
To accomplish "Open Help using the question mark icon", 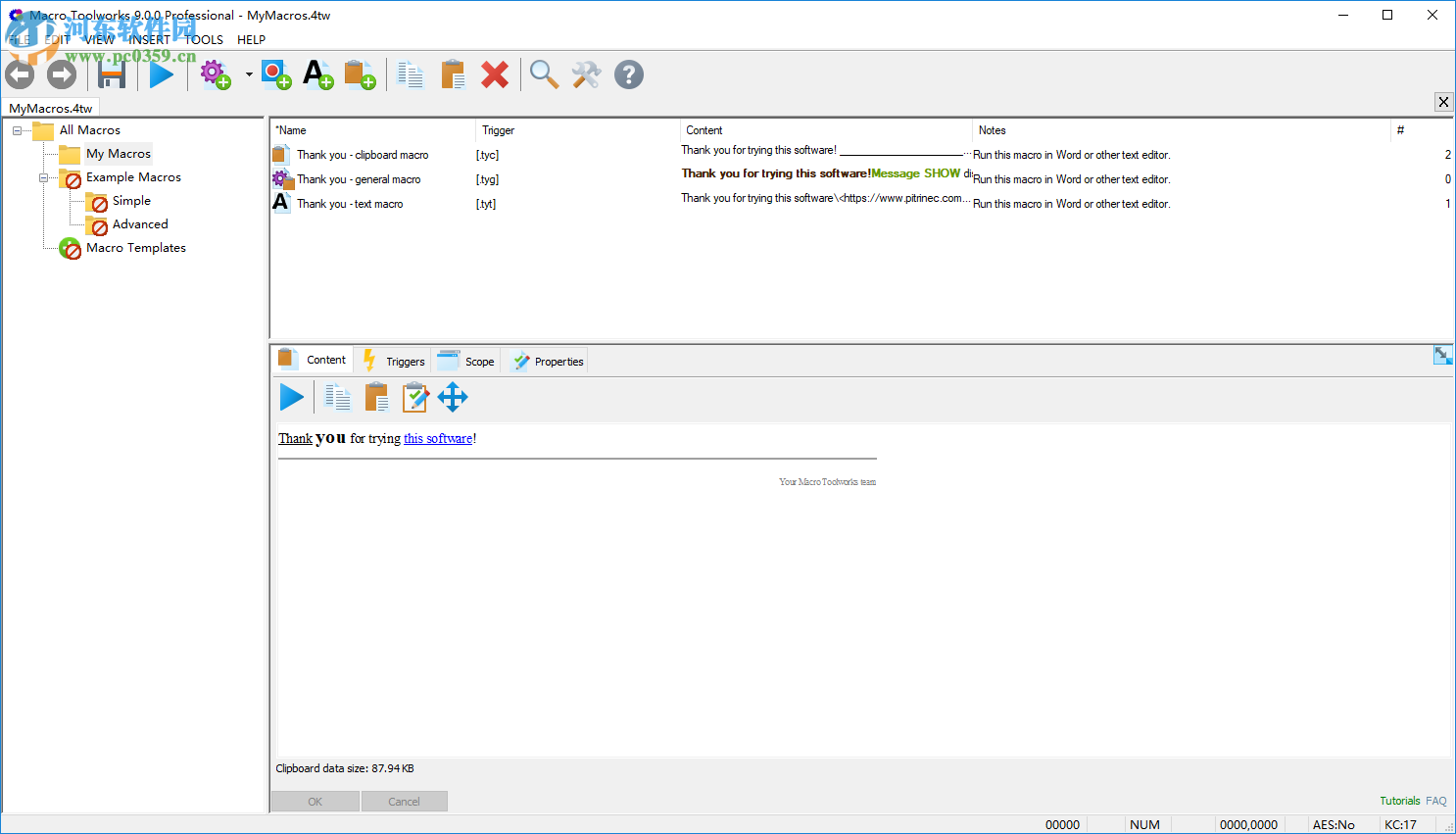I will point(628,74).
